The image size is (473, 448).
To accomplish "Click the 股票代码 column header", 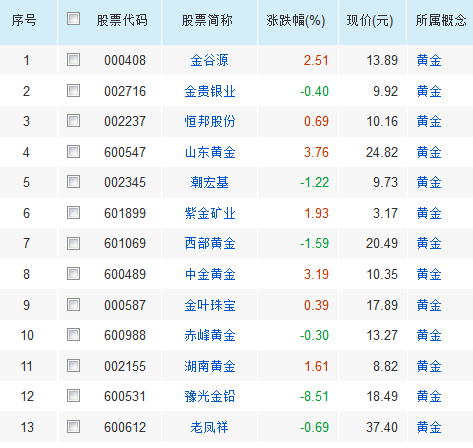I will [x=122, y=21].
